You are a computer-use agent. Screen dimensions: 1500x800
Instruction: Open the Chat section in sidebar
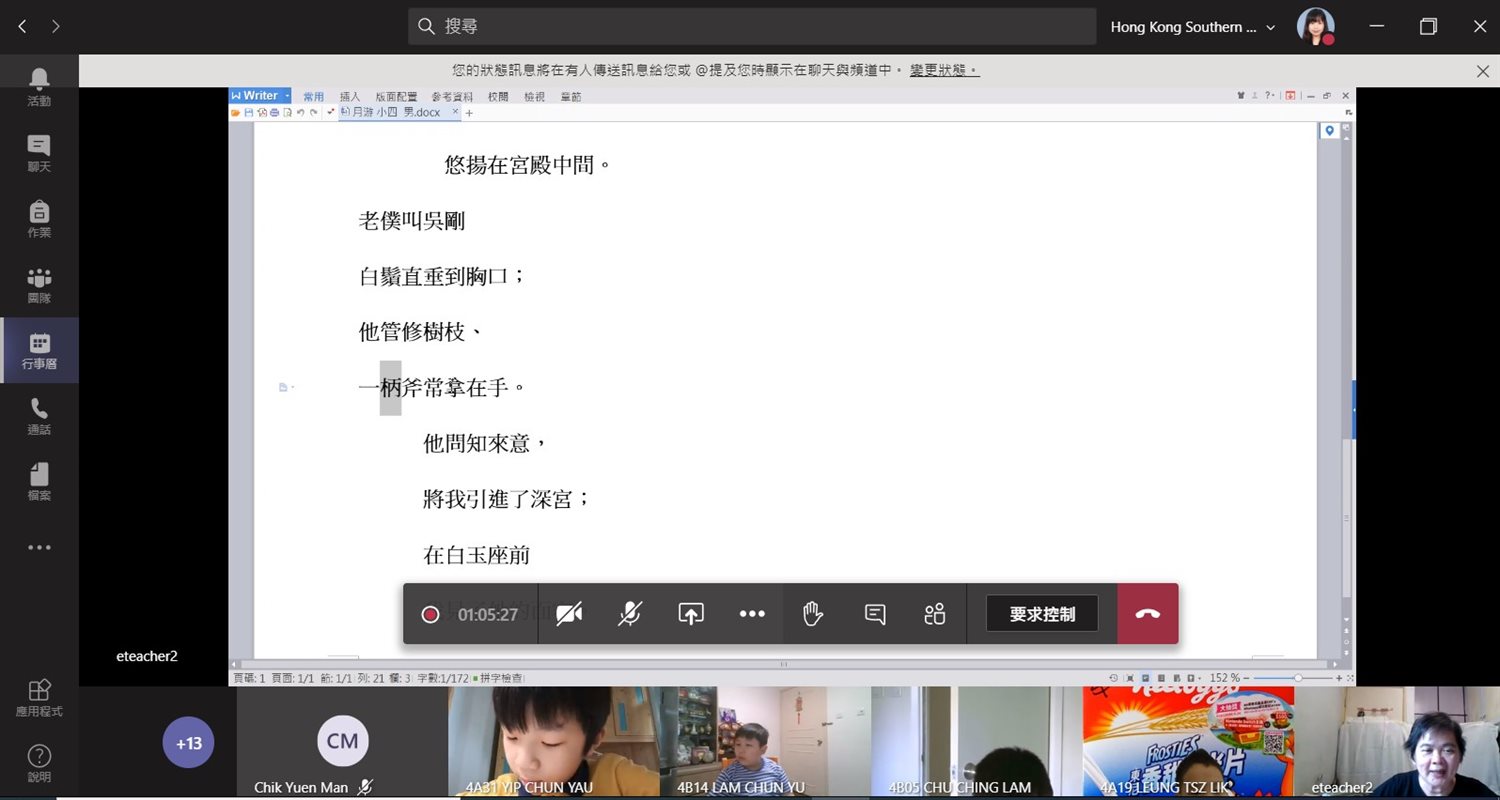pyautogui.click(x=39, y=153)
